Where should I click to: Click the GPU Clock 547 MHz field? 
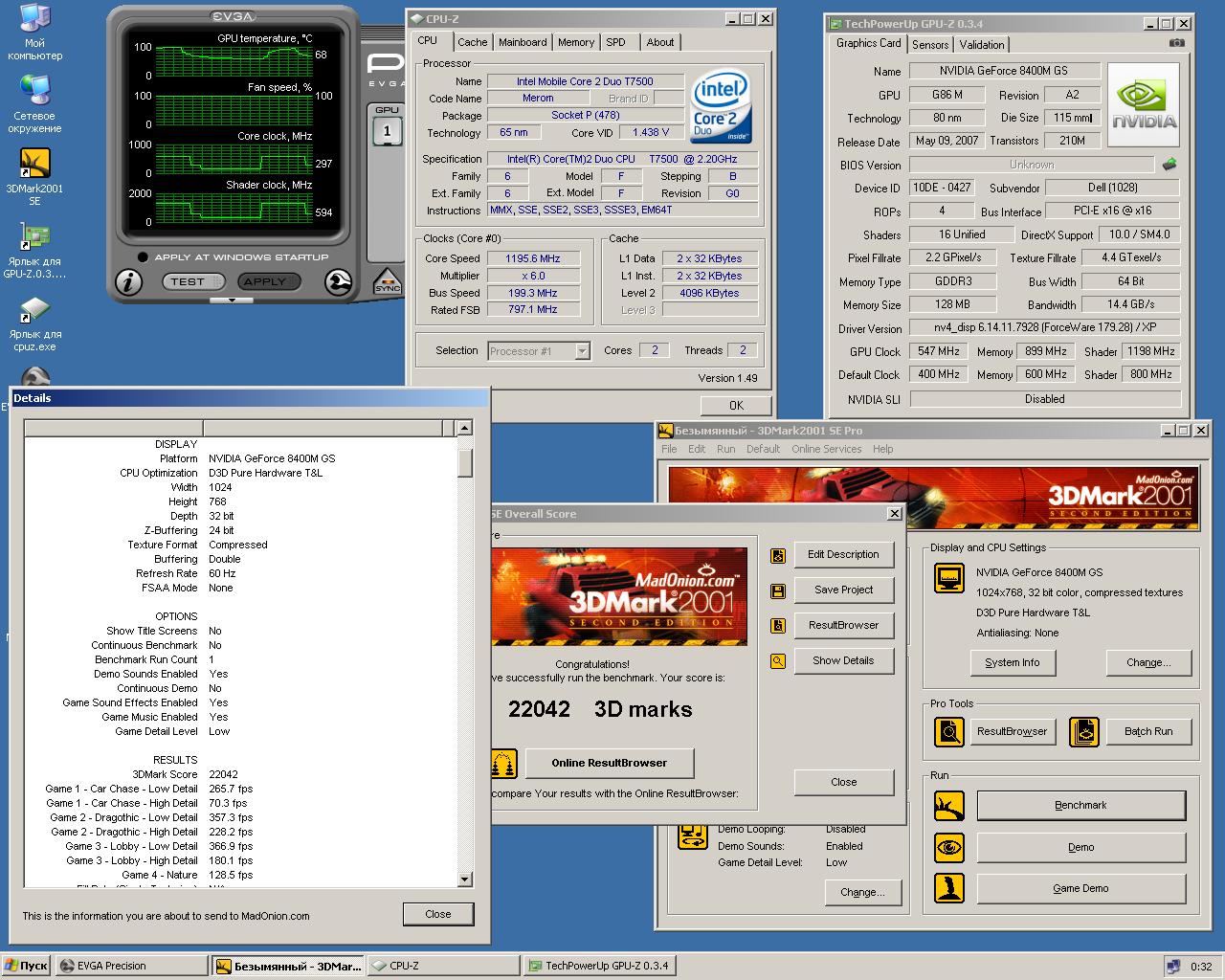click(939, 351)
